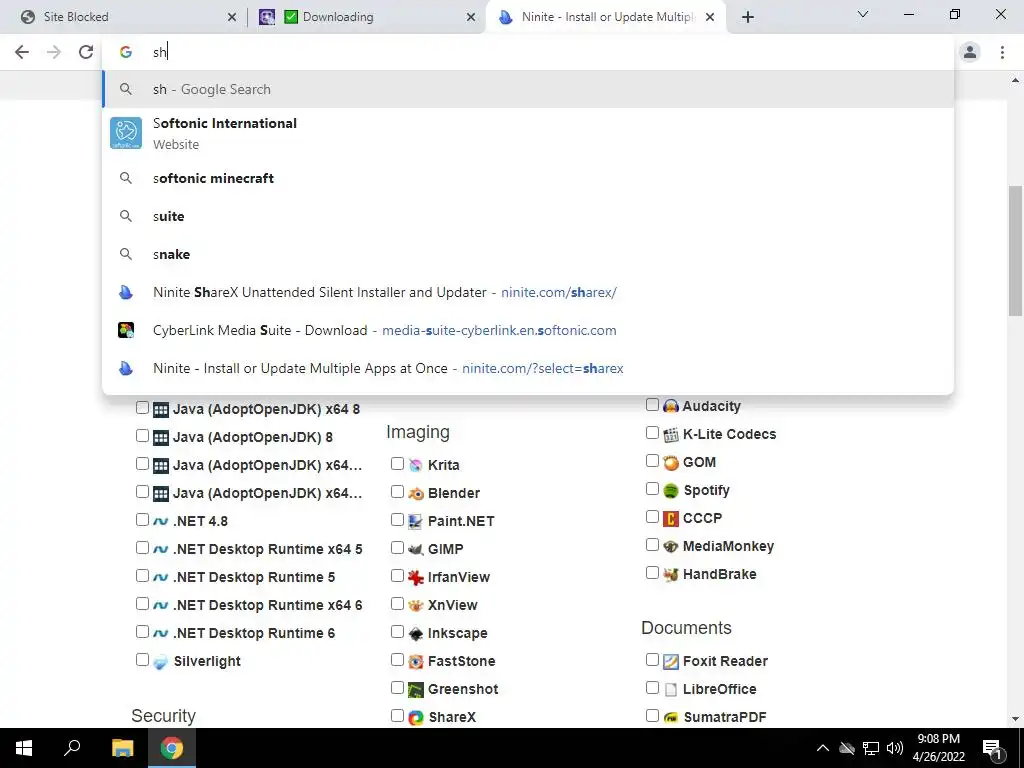Viewport: 1024px width, 768px height.
Task: Tick the LibreOffice checkbox
Action: pyautogui.click(x=652, y=688)
